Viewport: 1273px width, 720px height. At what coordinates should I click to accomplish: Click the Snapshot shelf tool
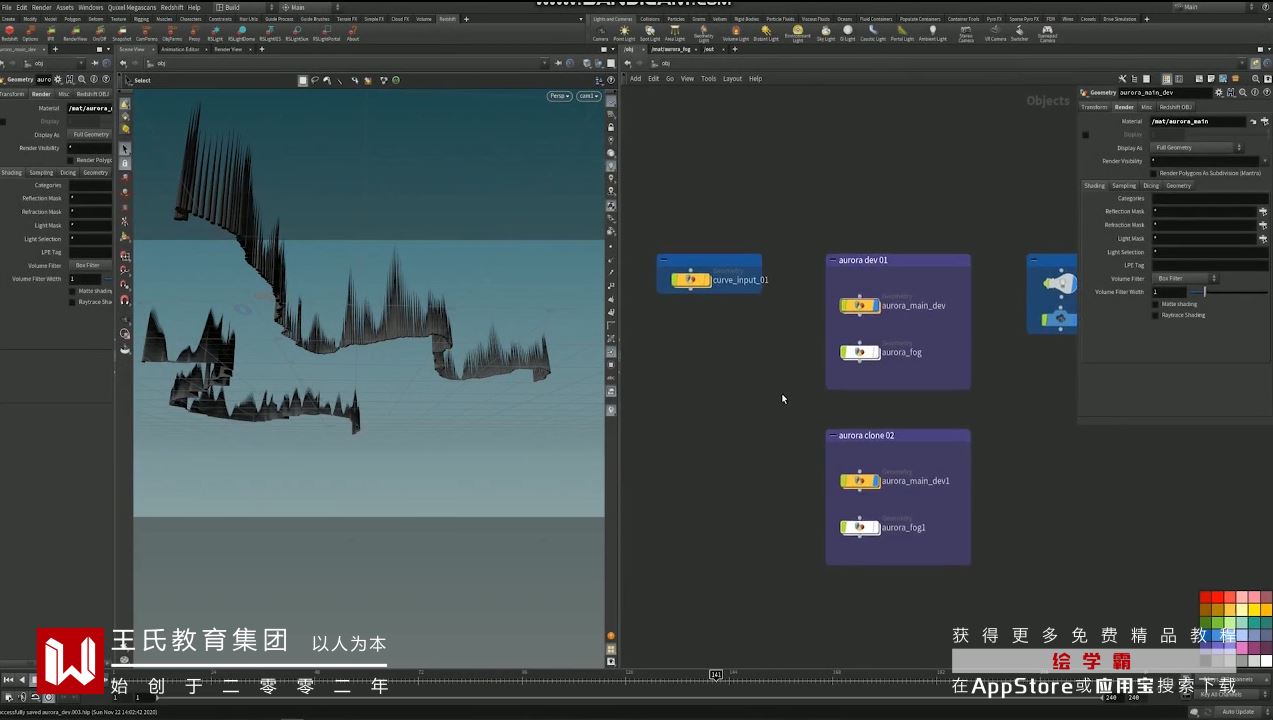pyautogui.click(x=122, y=32)
